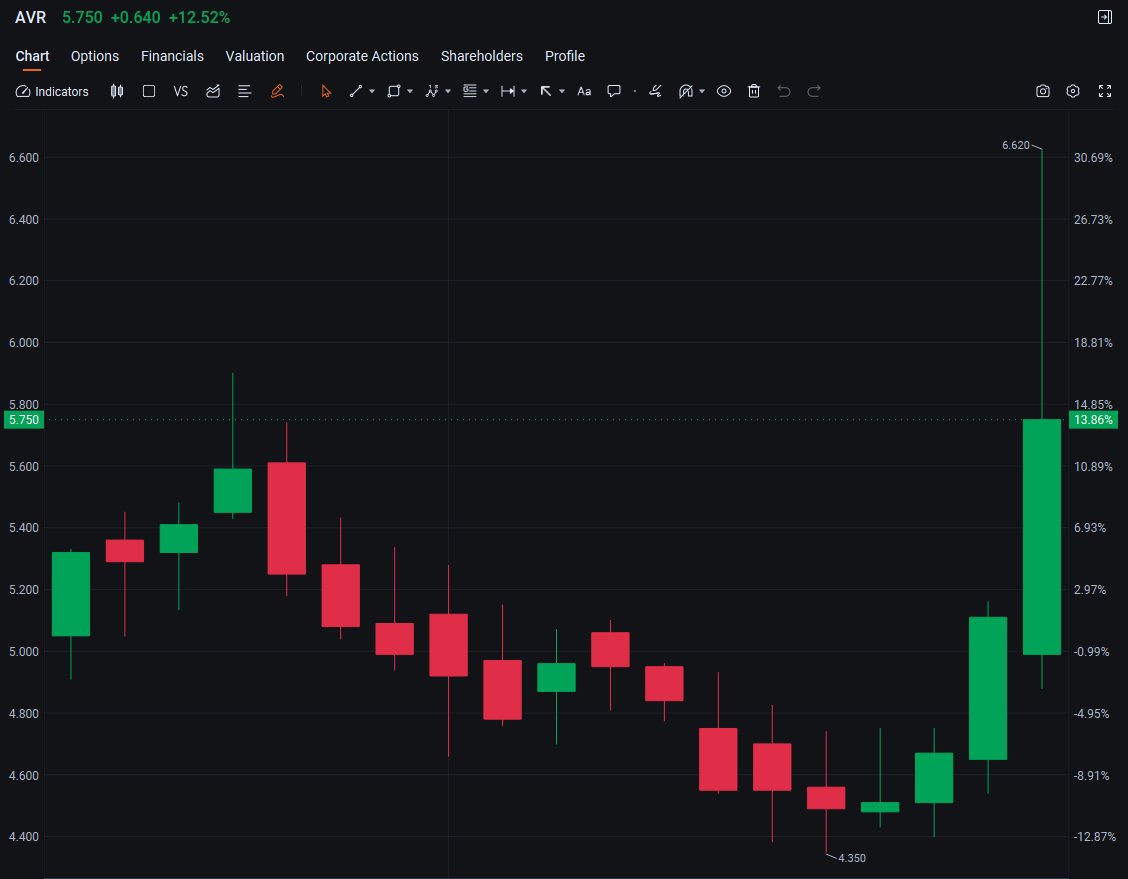Select the cursor pointer tool

tap(326, 91)
